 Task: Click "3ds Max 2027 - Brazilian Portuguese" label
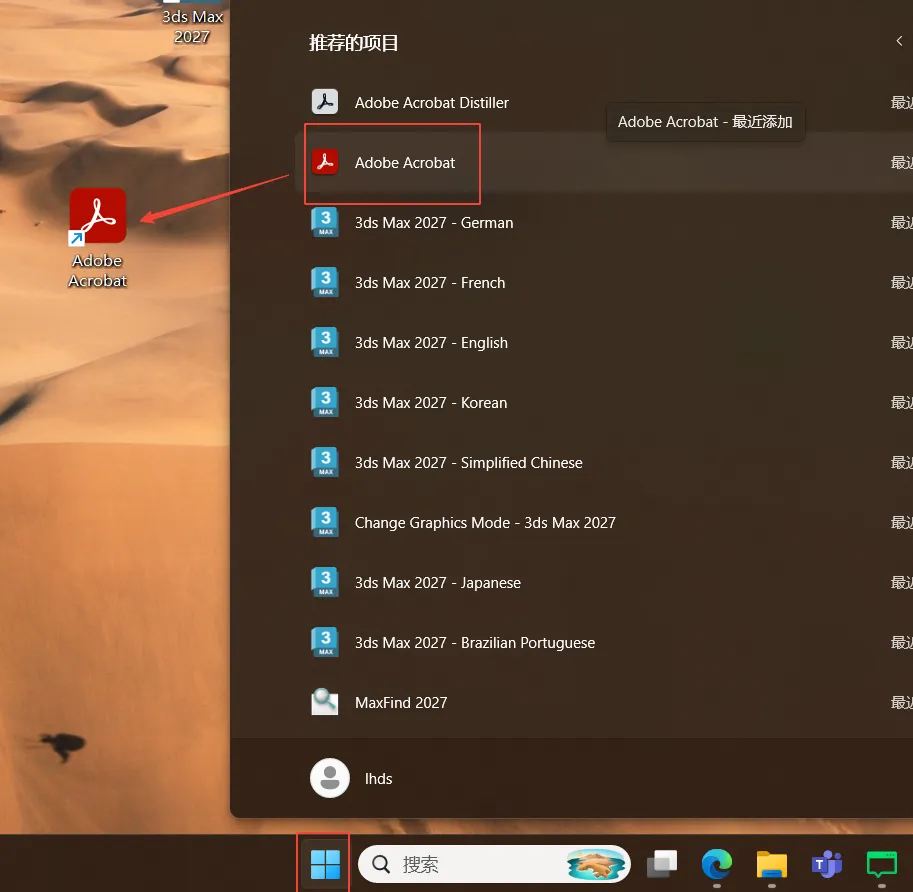pyautogui.click(x=475, y=642)
